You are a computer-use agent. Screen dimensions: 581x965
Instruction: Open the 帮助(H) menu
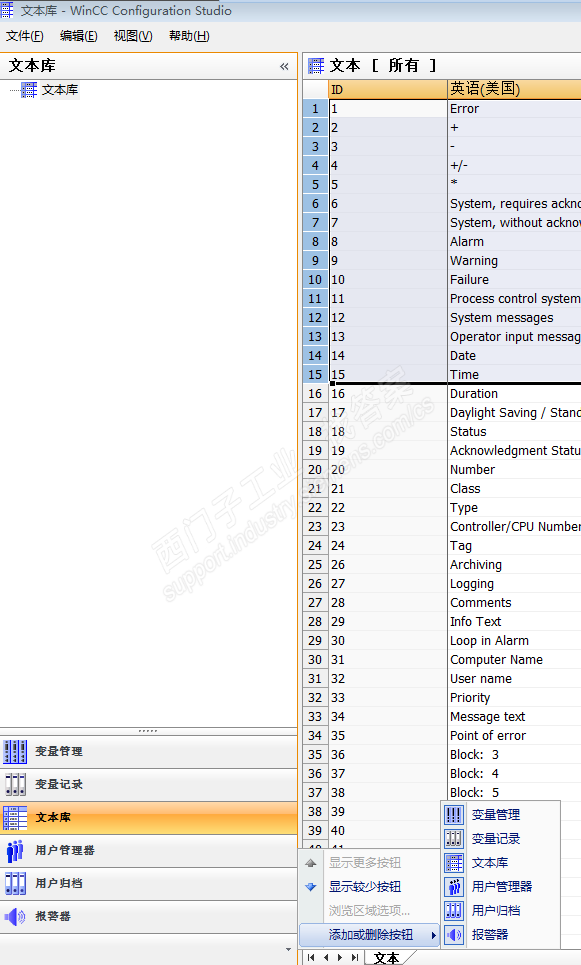point(189,36)
